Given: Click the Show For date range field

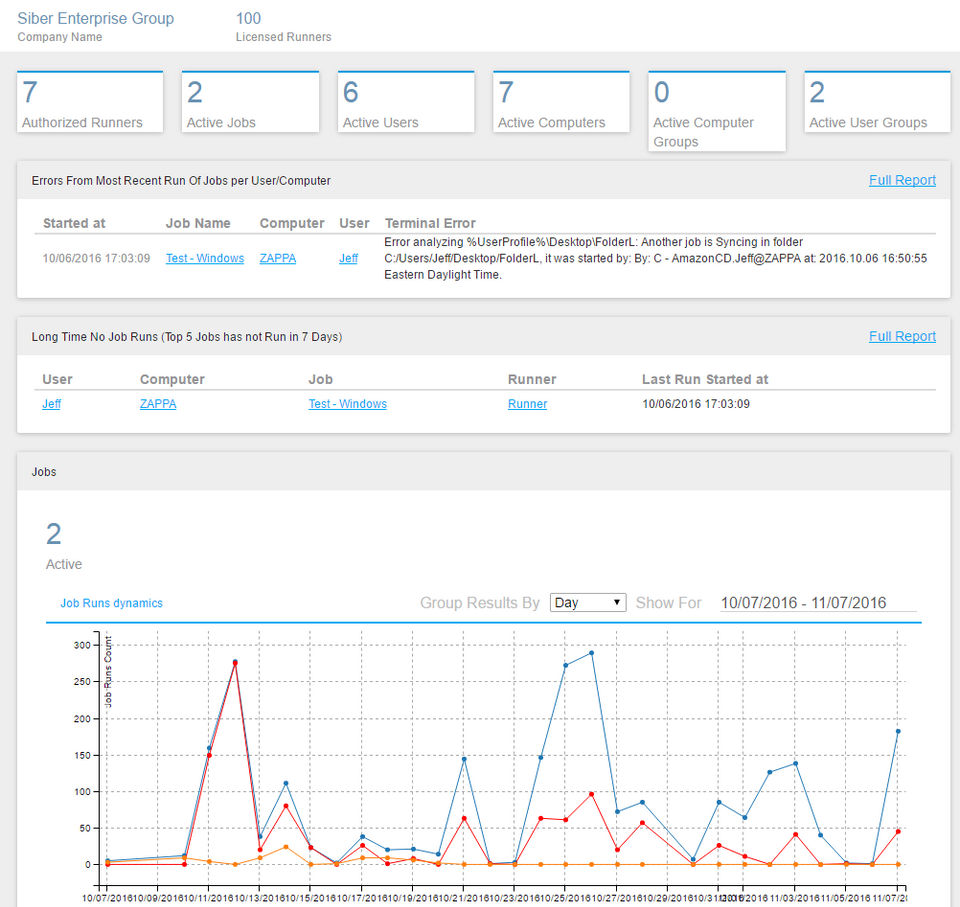Looking at the screenshot, I should point(803,603).
